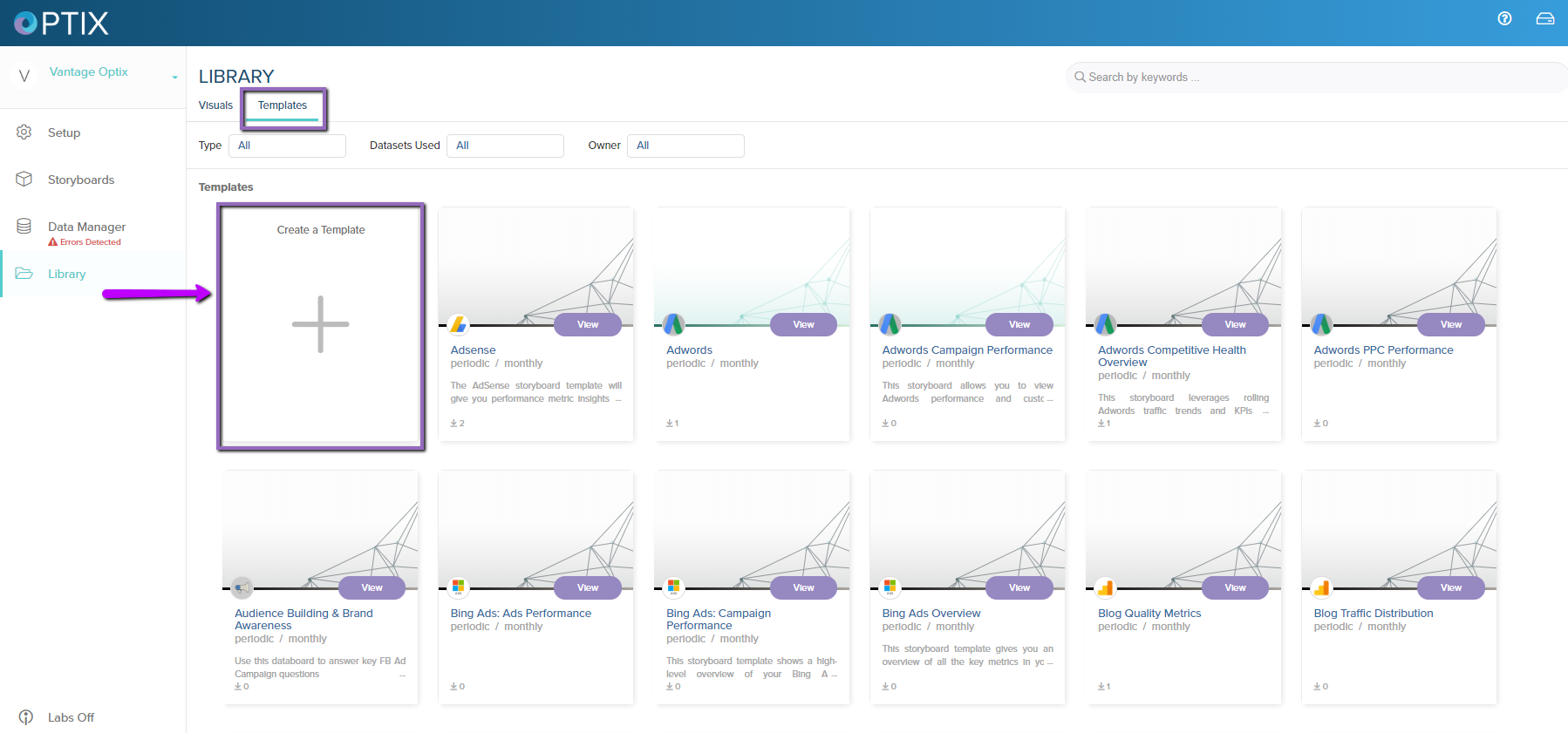Open the Owner filter dropdown
Viewport: 1568px width, 733px height.
point(685,146)
